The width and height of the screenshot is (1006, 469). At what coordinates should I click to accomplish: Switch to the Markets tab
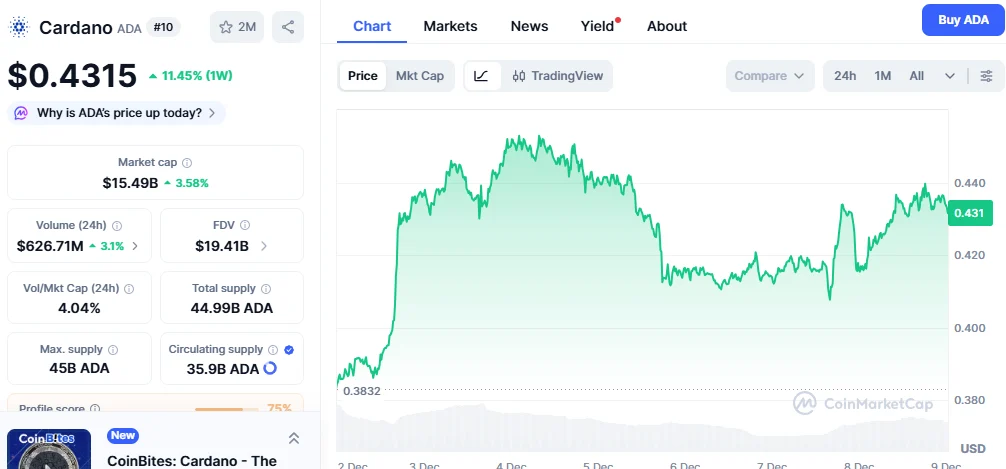[x=450, y=26]
